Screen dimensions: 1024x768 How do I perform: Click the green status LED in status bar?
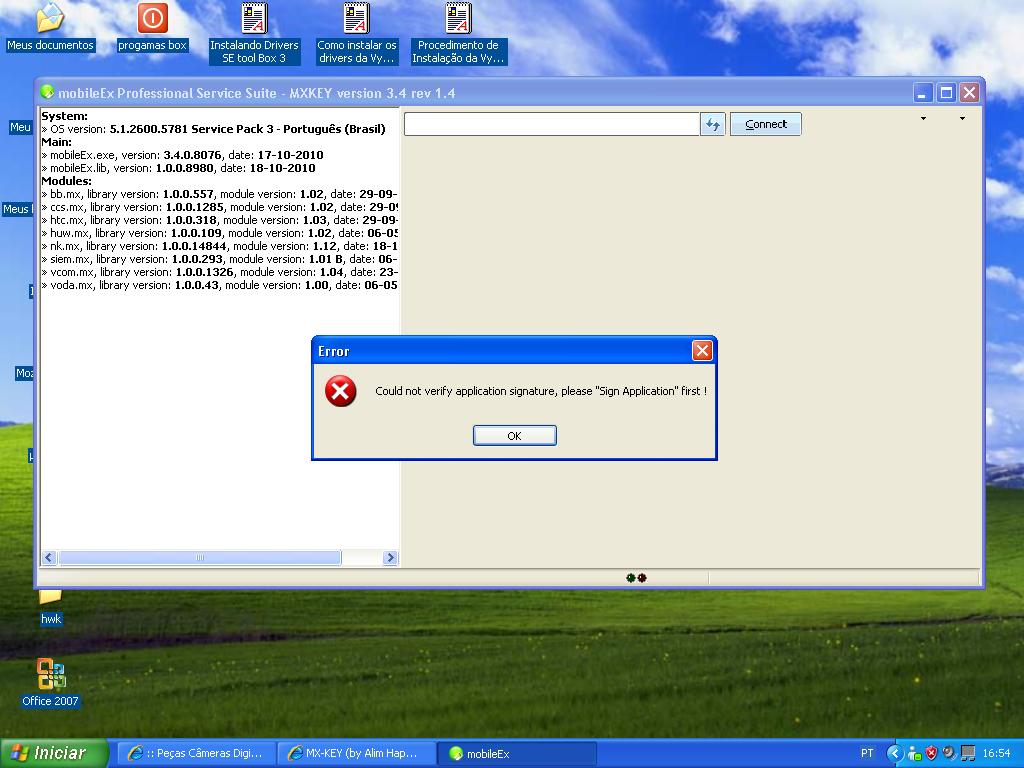pyautogui.click(x=630, y=577)
